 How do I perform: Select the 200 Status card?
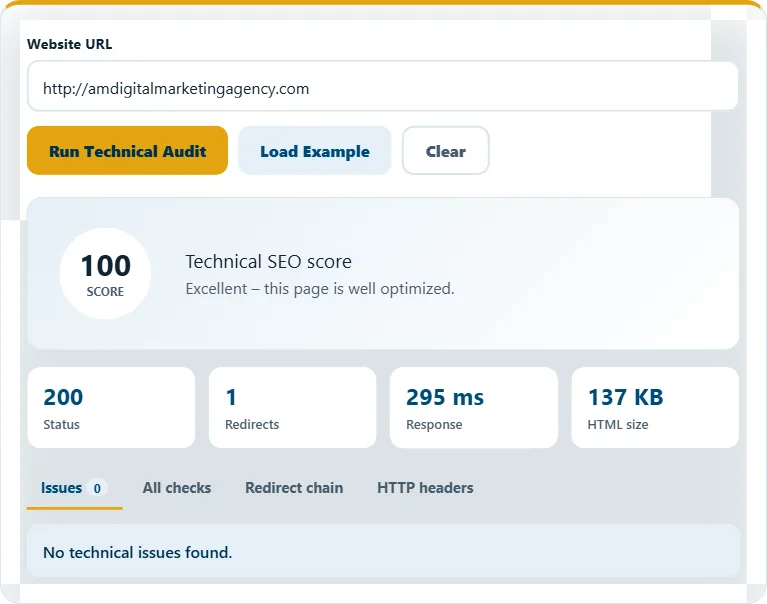click(112, 407)
